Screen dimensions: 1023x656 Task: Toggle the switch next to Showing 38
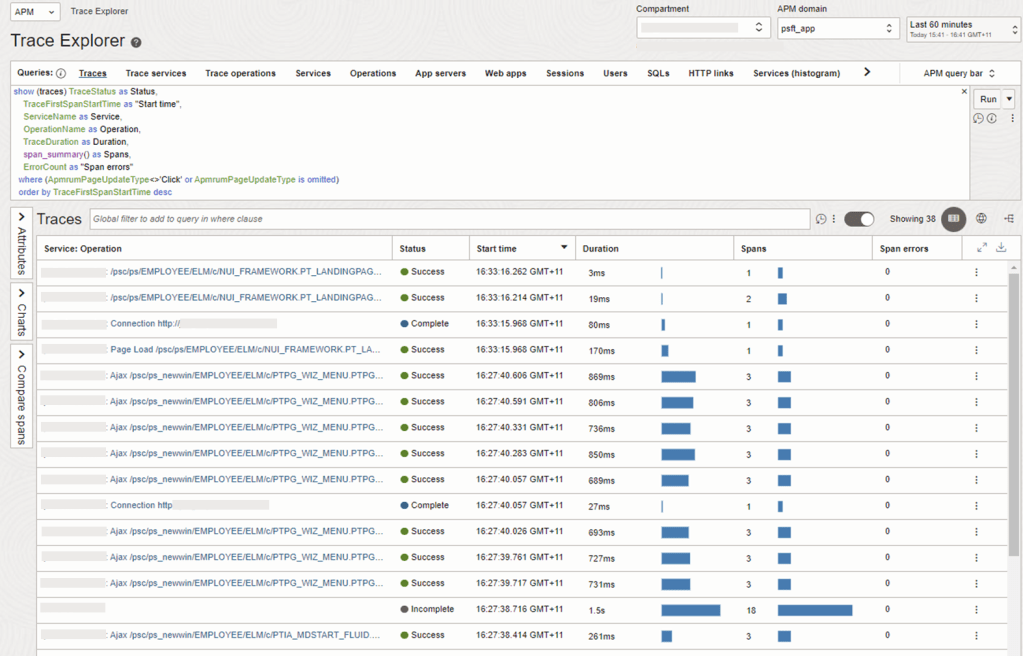tap(859, 219)
